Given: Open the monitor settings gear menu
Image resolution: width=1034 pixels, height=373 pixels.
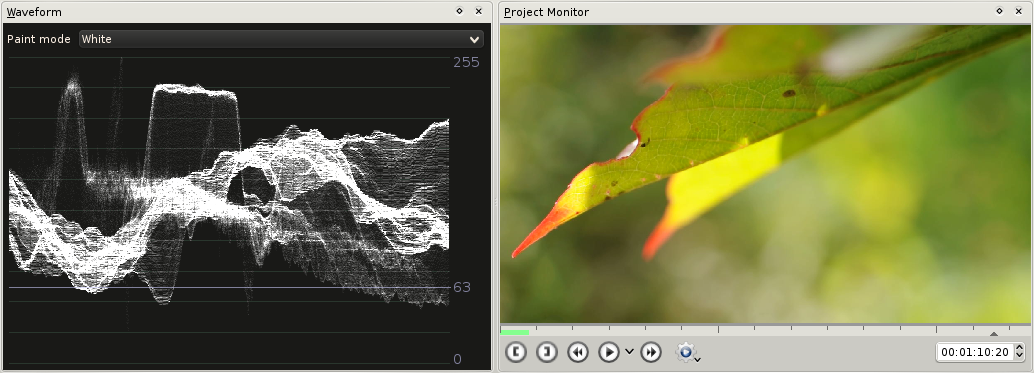Looking at the screenshot, I should coord(687,353).
